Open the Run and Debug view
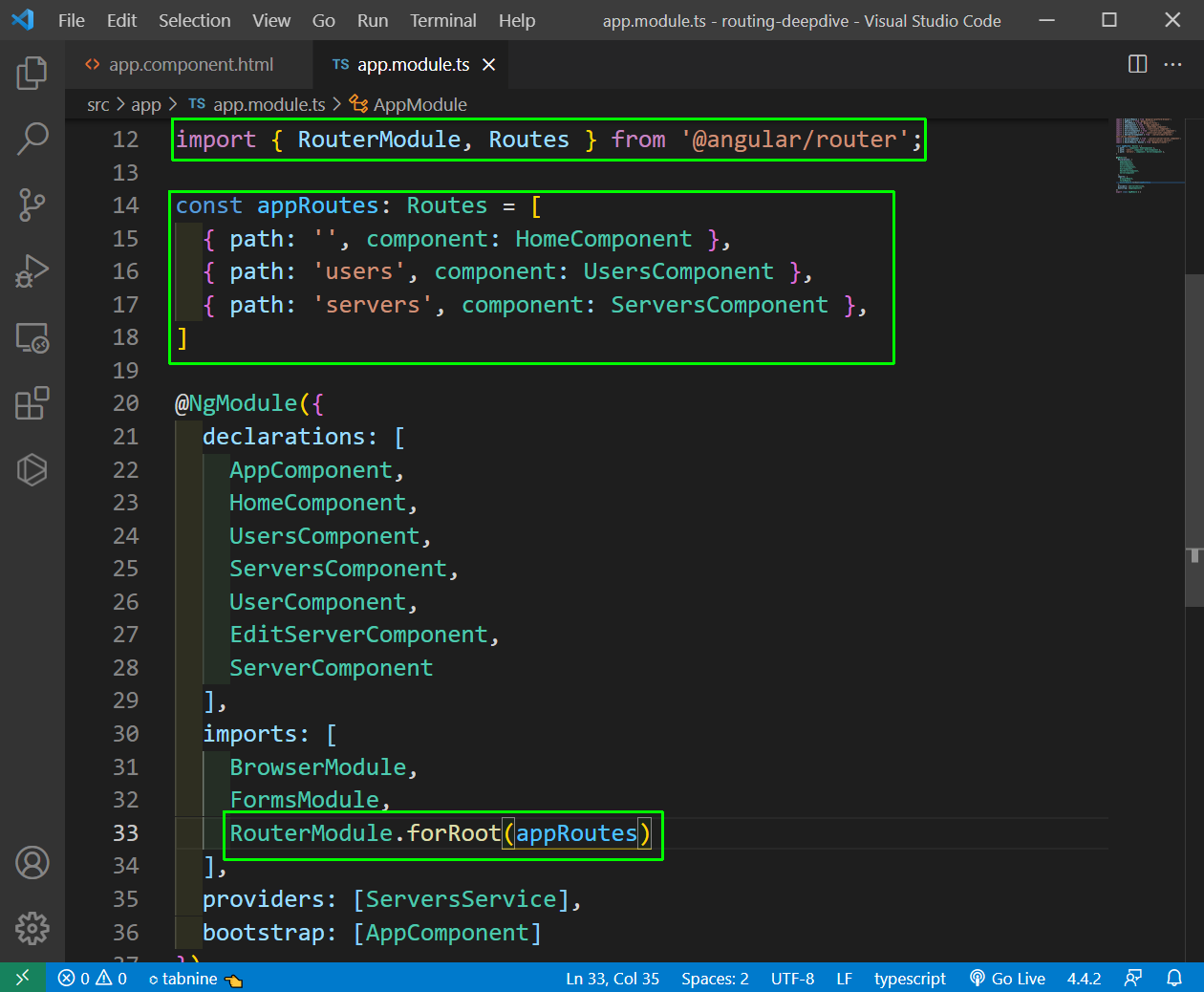The height and width of the screenshot is (992, 1204). pyautogui.click(x=32, y=270)
